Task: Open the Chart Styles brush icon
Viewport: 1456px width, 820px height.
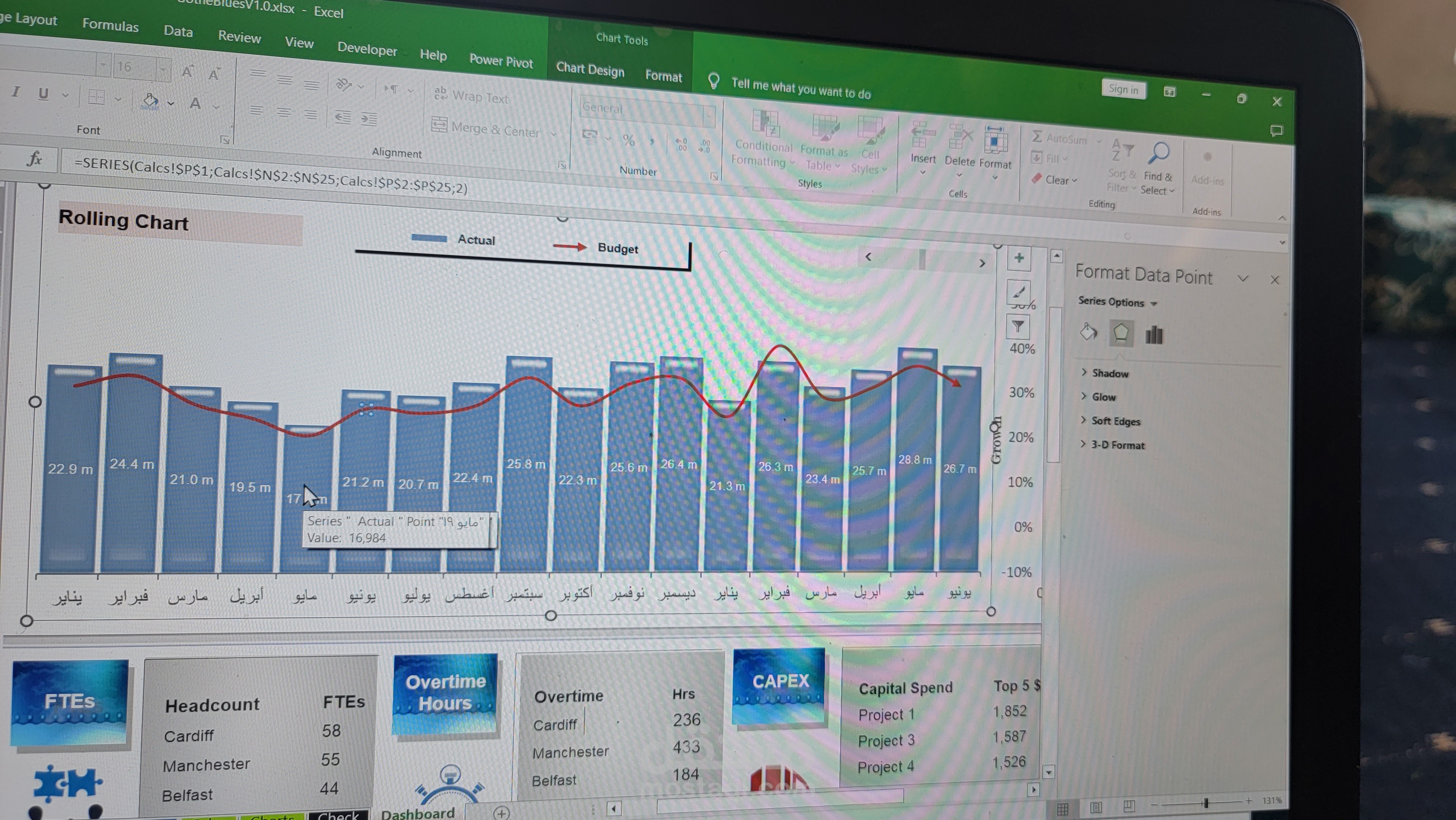Action: click(x=1018, y=292)
